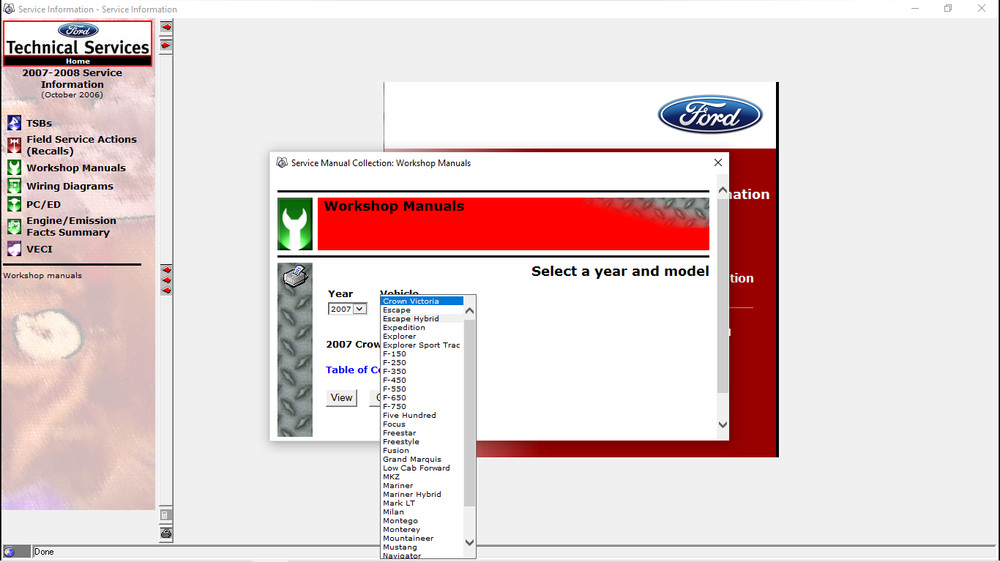Click the Ford Technical Services logo in sidebar
Viewport: 1000px width, 562px height.
coord(78,38)
